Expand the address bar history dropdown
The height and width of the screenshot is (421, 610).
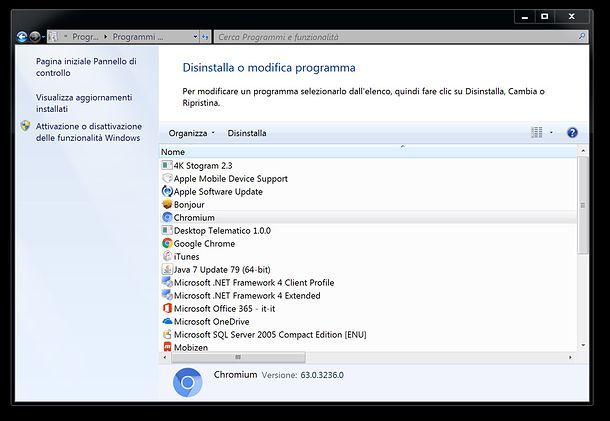[195, 37]
